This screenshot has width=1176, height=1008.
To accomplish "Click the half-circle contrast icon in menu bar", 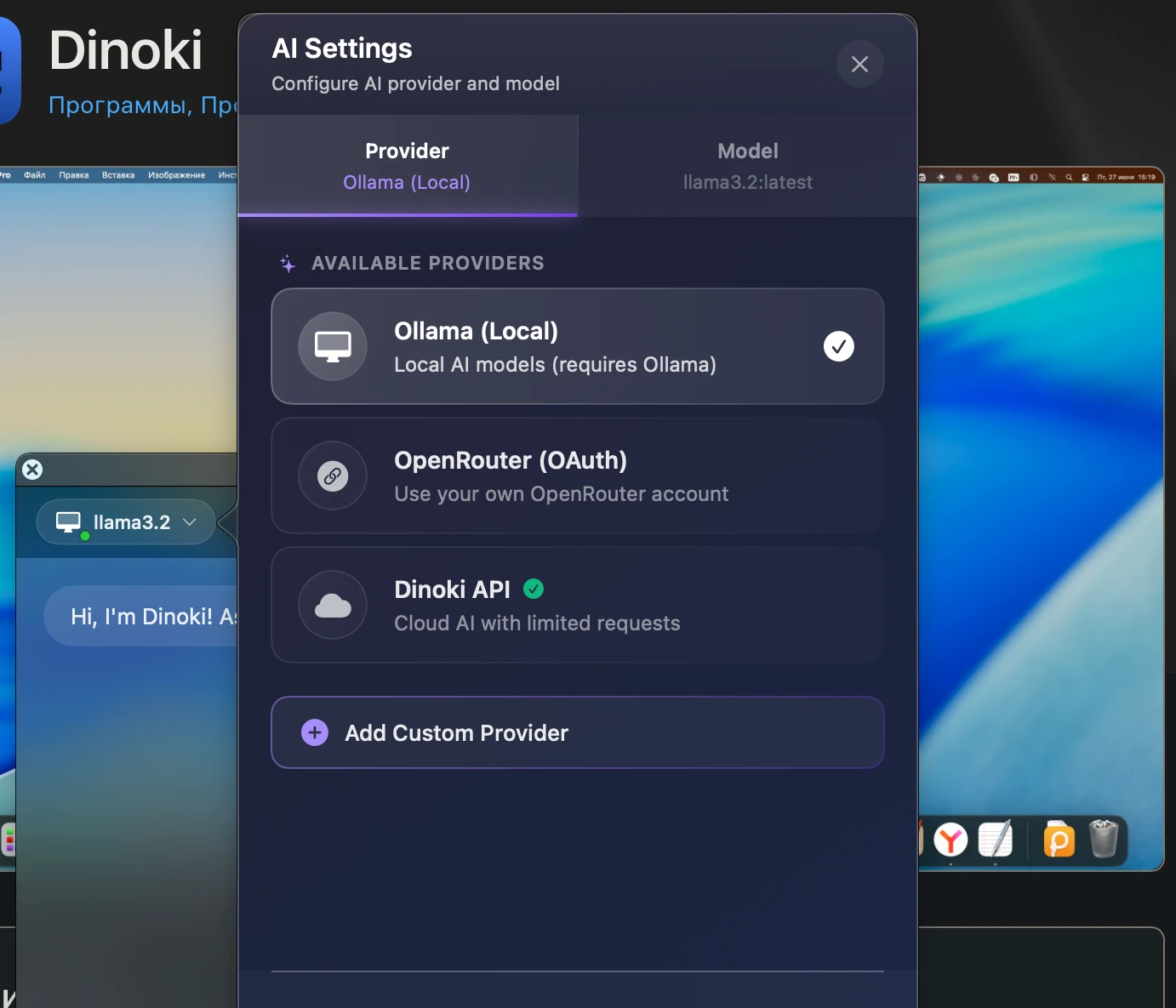I will point(1034,178).
